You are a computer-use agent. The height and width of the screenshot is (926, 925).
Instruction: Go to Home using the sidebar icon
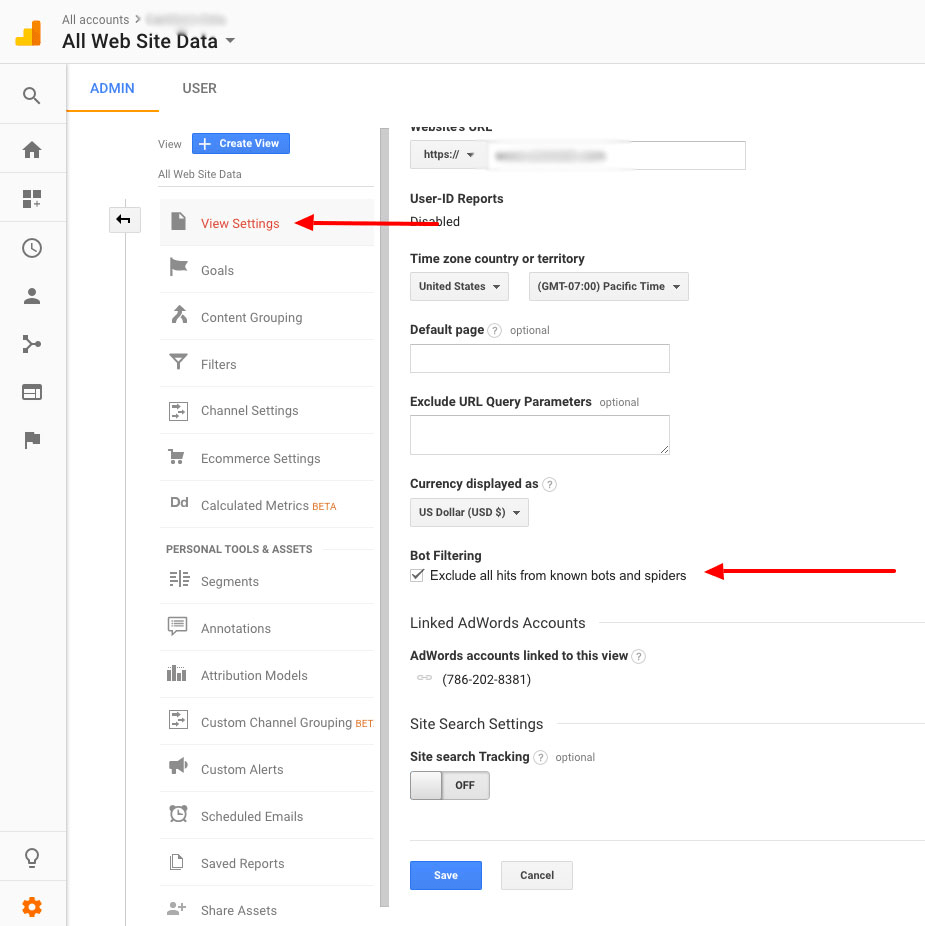point(33,148)
